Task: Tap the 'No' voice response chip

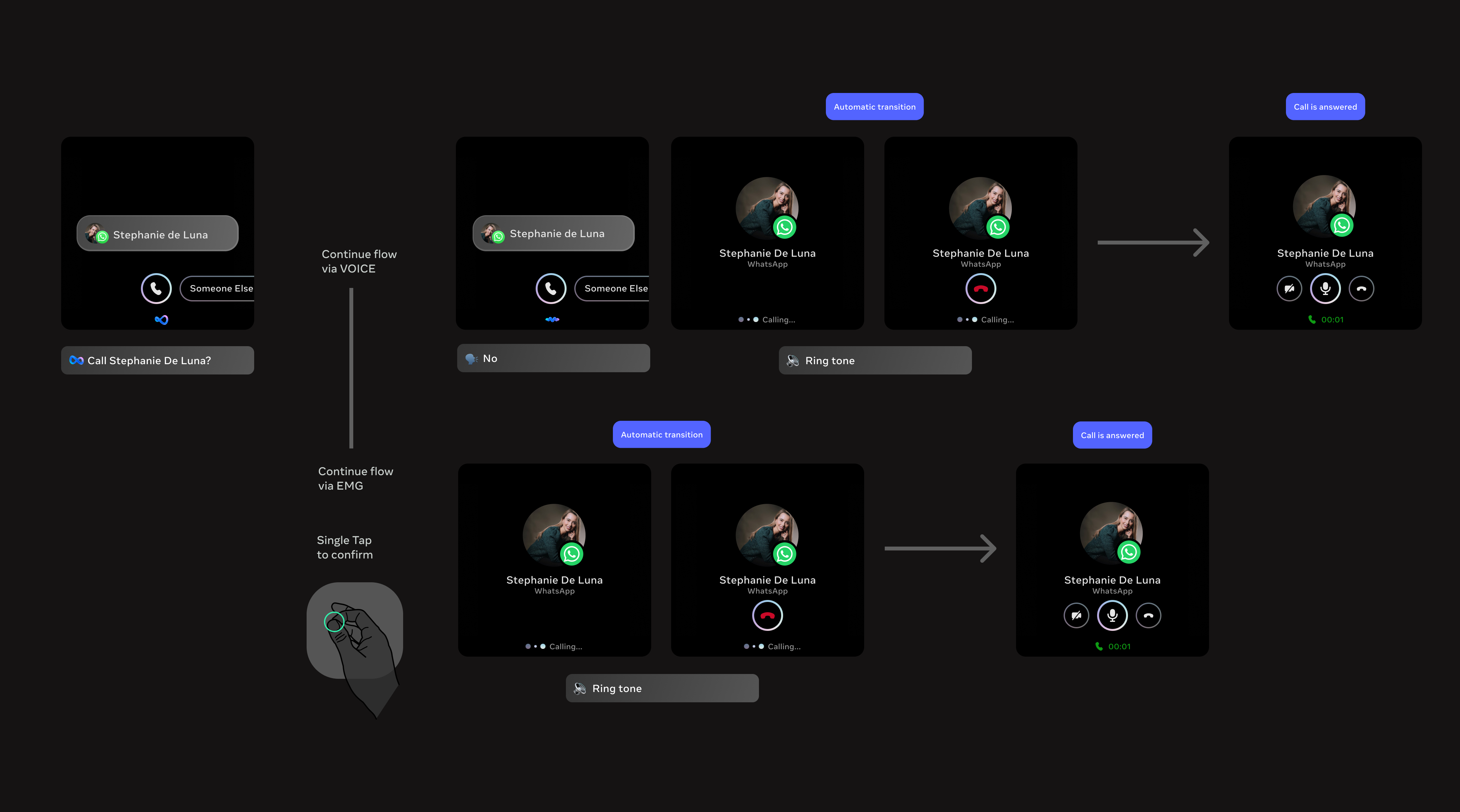Action: point(553,358)
